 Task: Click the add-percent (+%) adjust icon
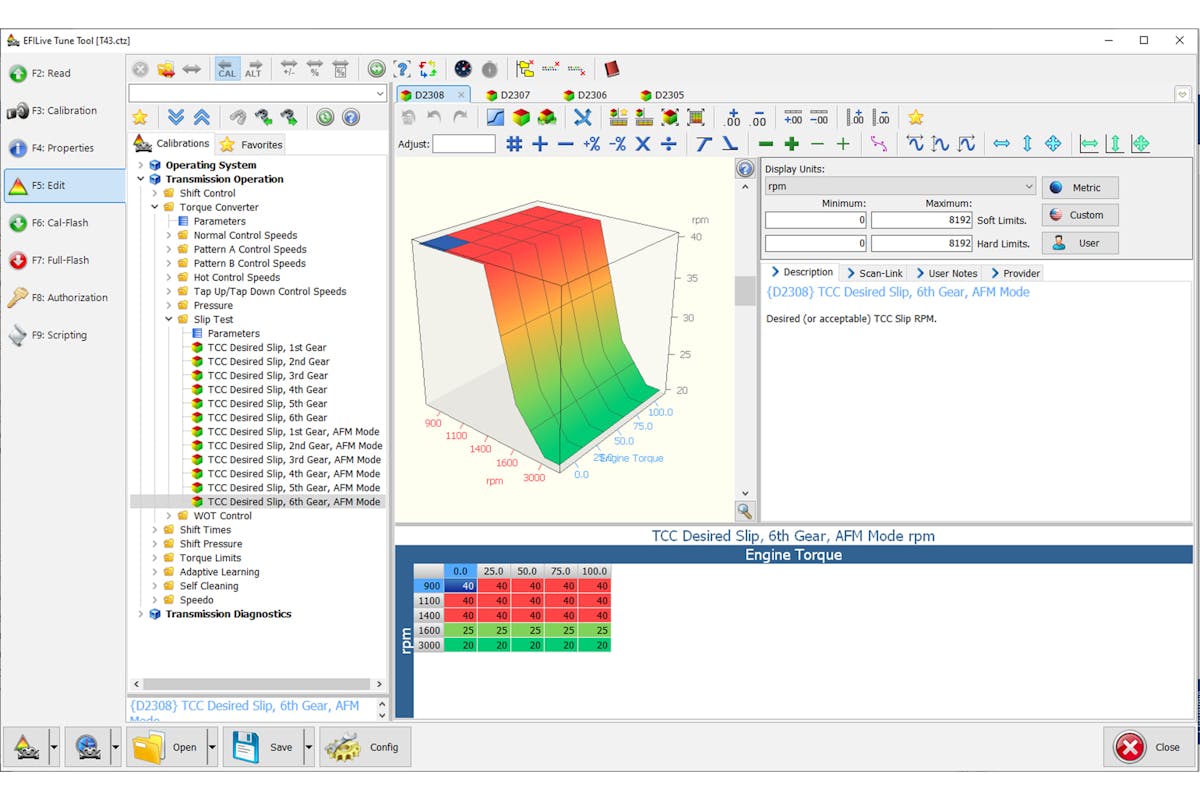592,144
